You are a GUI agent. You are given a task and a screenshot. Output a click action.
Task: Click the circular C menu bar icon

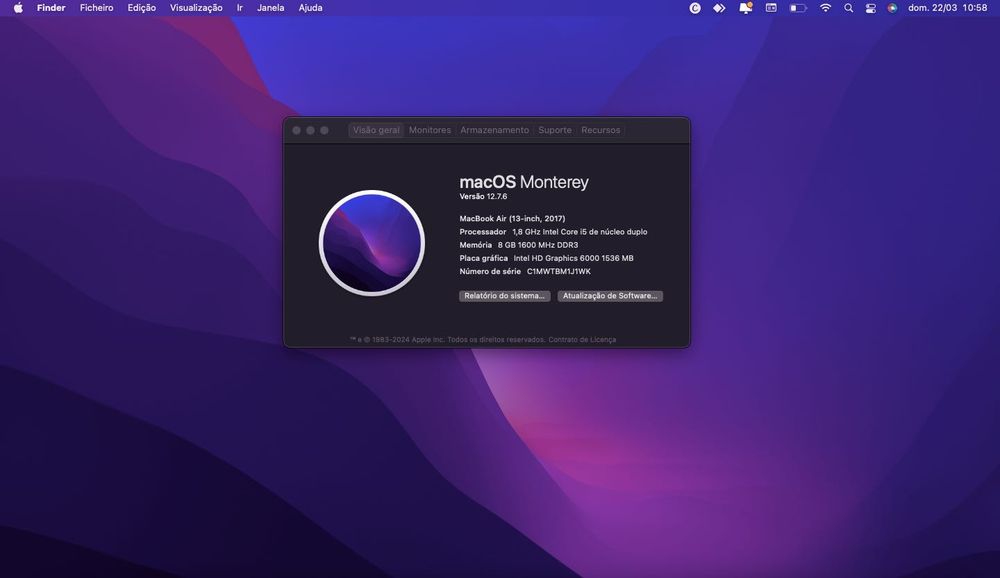pyautogui.click(x=695, y=8)
